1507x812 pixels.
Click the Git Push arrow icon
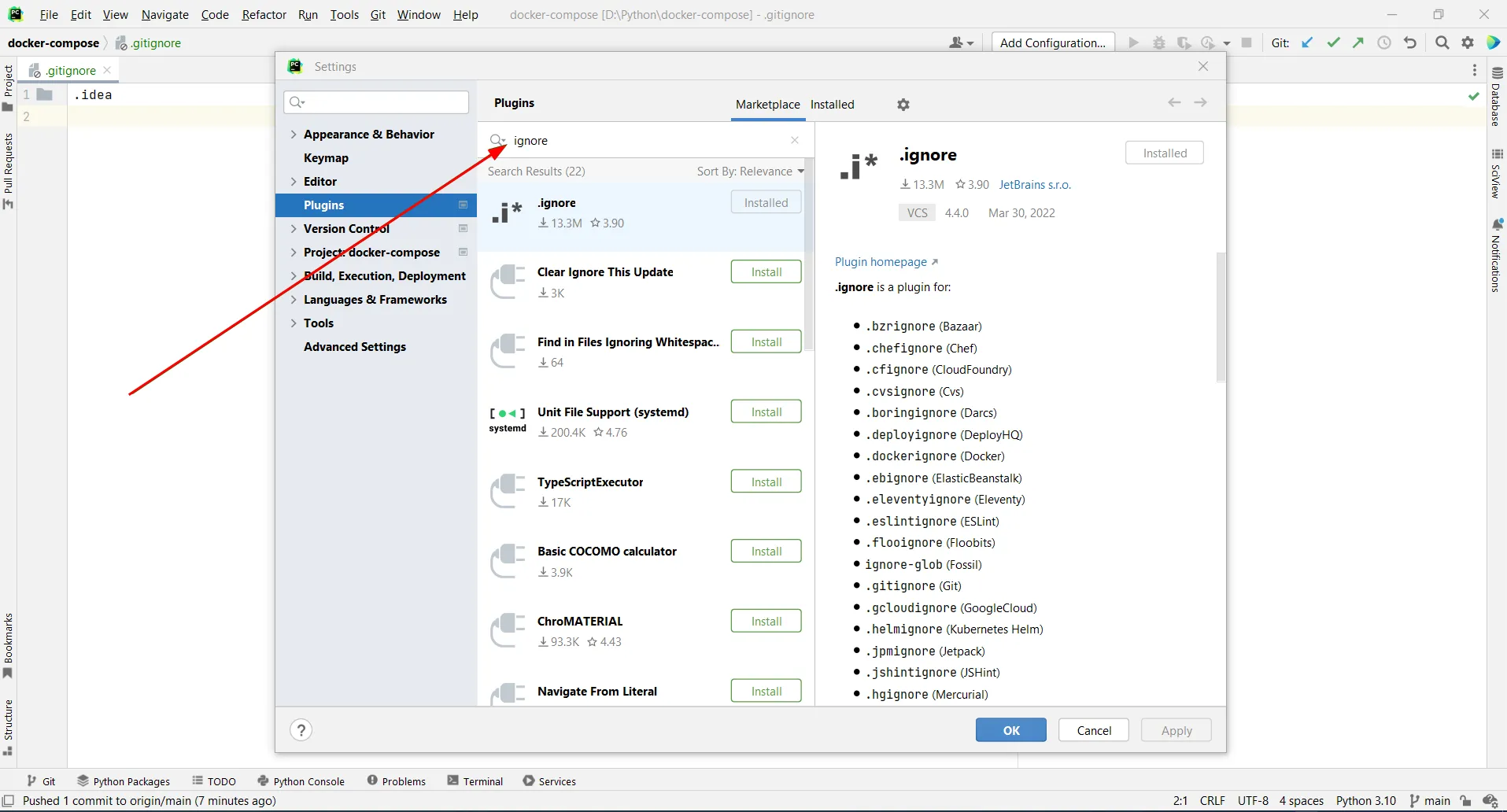click(1358, 42)
